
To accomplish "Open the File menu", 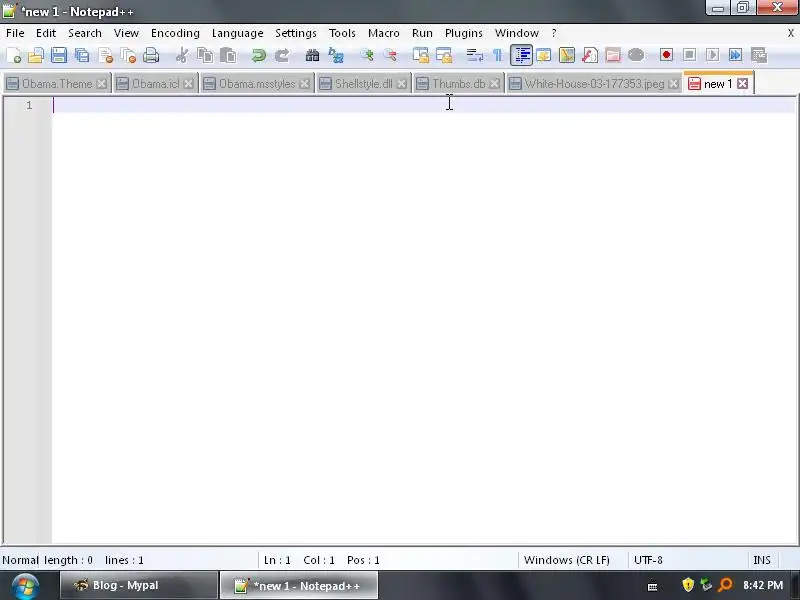I will pyautogui.click(x=15, y=33).
